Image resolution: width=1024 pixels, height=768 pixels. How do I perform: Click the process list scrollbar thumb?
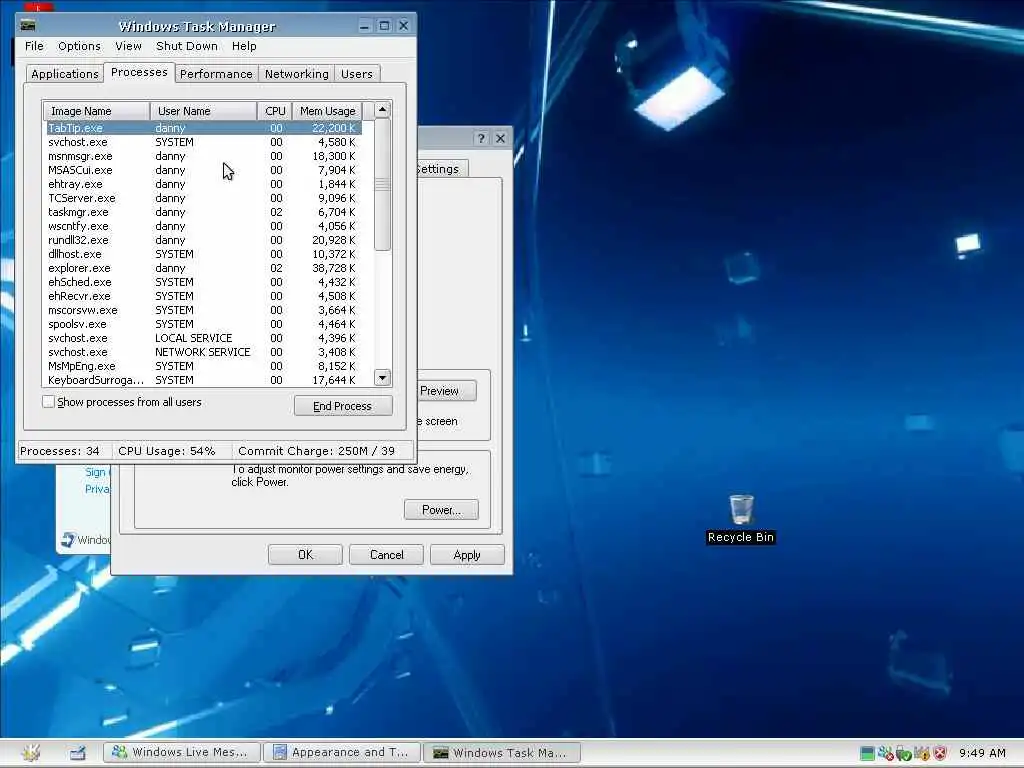click(383, 184)
